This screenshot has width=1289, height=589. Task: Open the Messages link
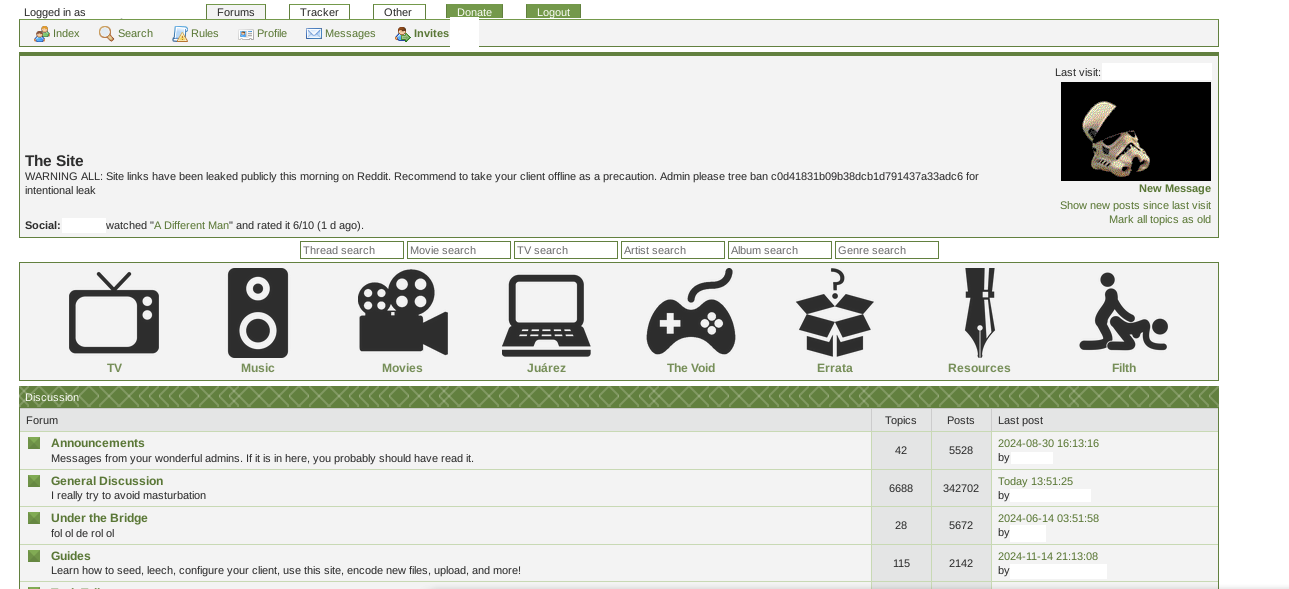click(350, 34)
